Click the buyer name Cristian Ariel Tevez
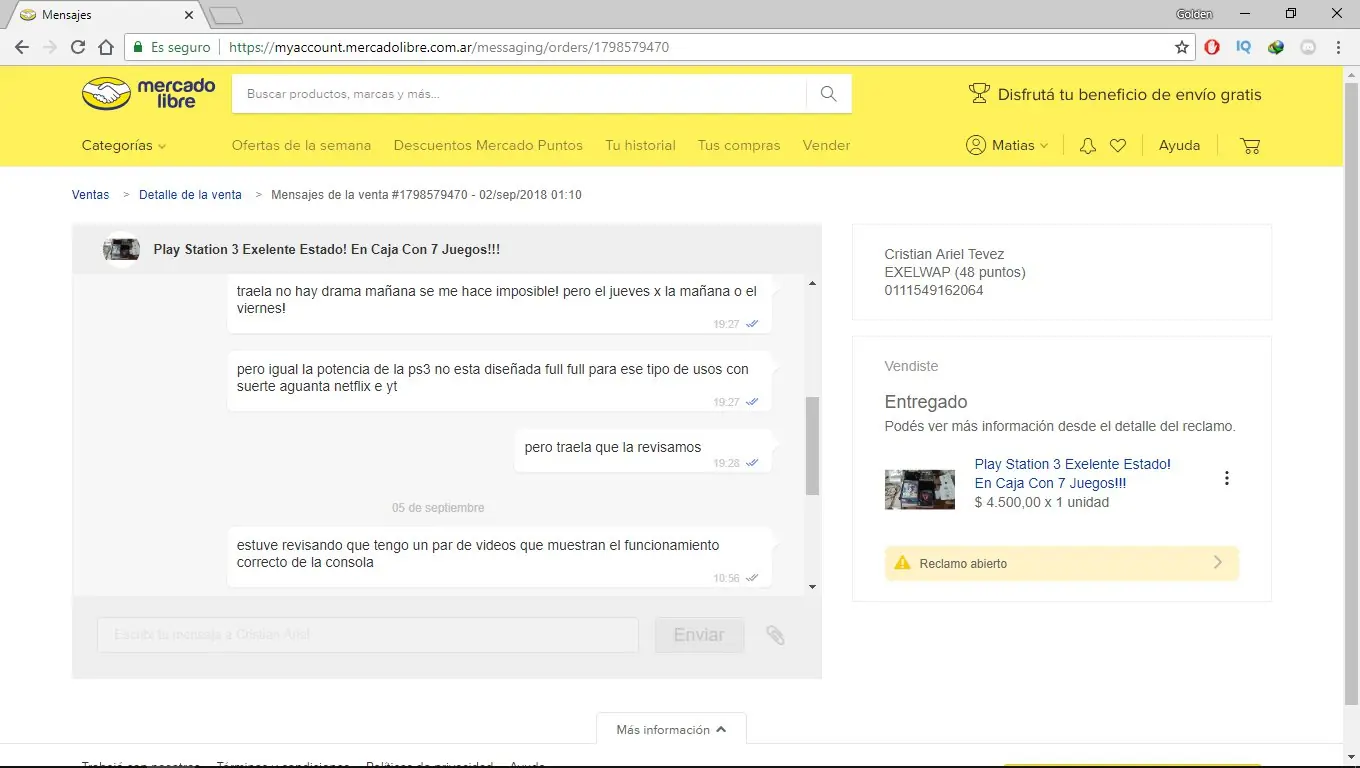 pyautogui.click(x=944, y=254)
